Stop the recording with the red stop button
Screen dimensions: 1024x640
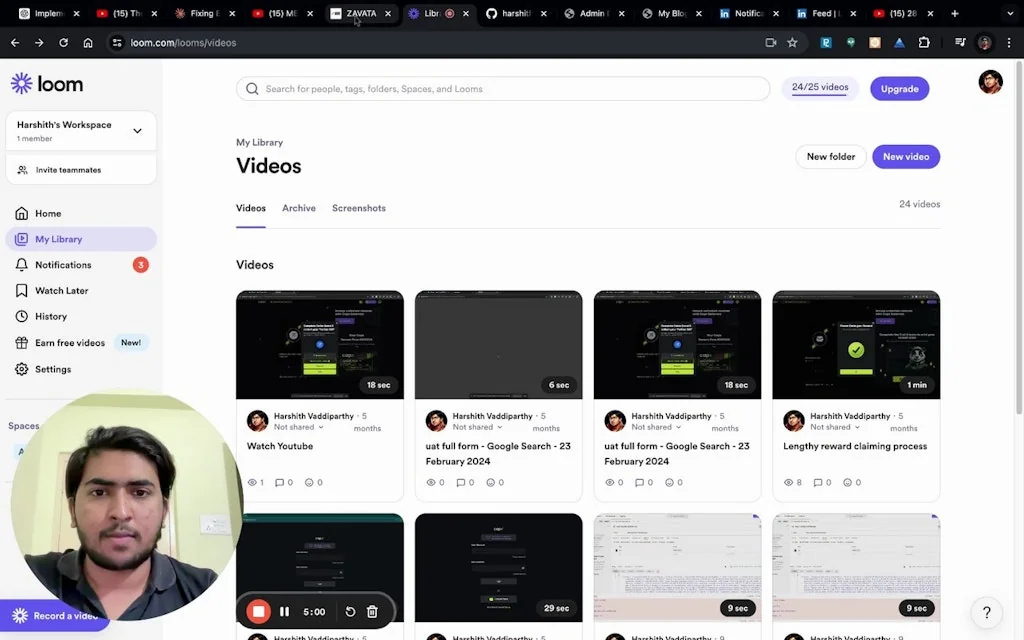(x=258, y=611)
